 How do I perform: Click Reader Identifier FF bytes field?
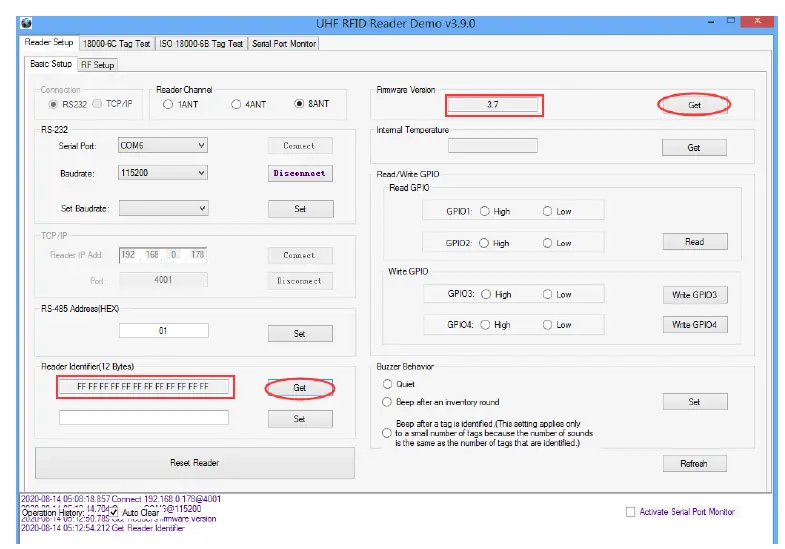click(x=144, y=386)
